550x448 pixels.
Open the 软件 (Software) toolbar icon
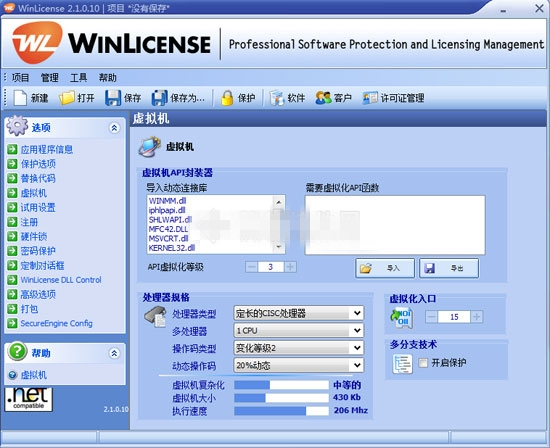coord(276,98)
